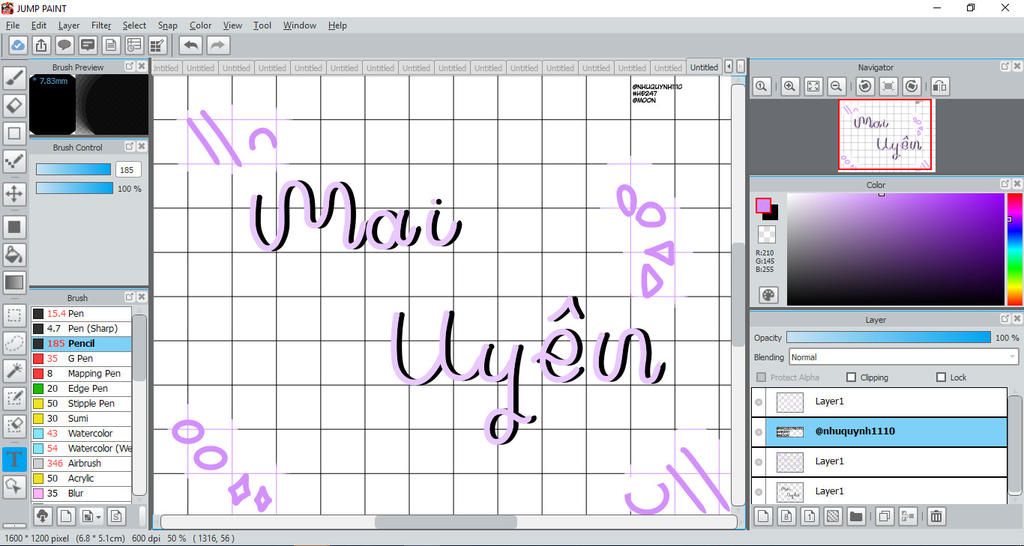Click the Navigator canvas thumbnail

pyautogui.click(x=885, y=135)
